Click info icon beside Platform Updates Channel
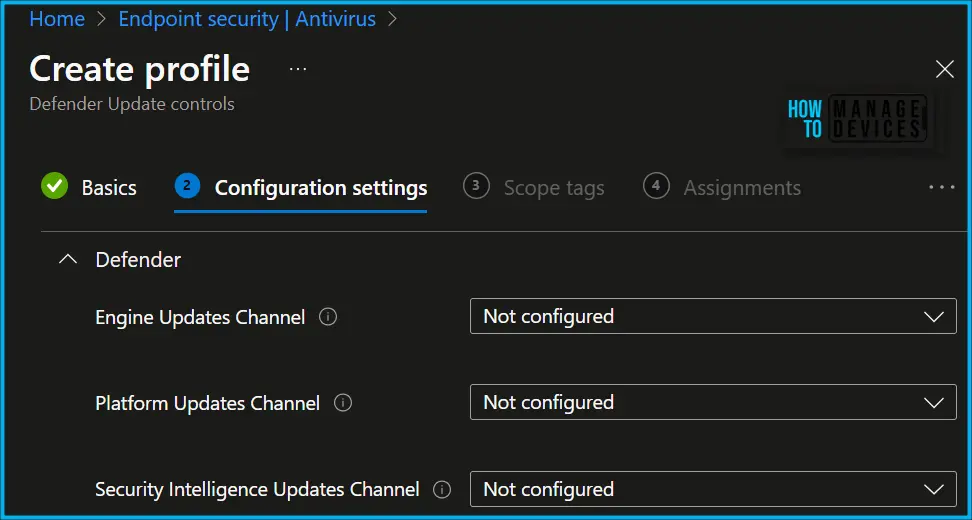972x520 pixels. click(343, 403)
